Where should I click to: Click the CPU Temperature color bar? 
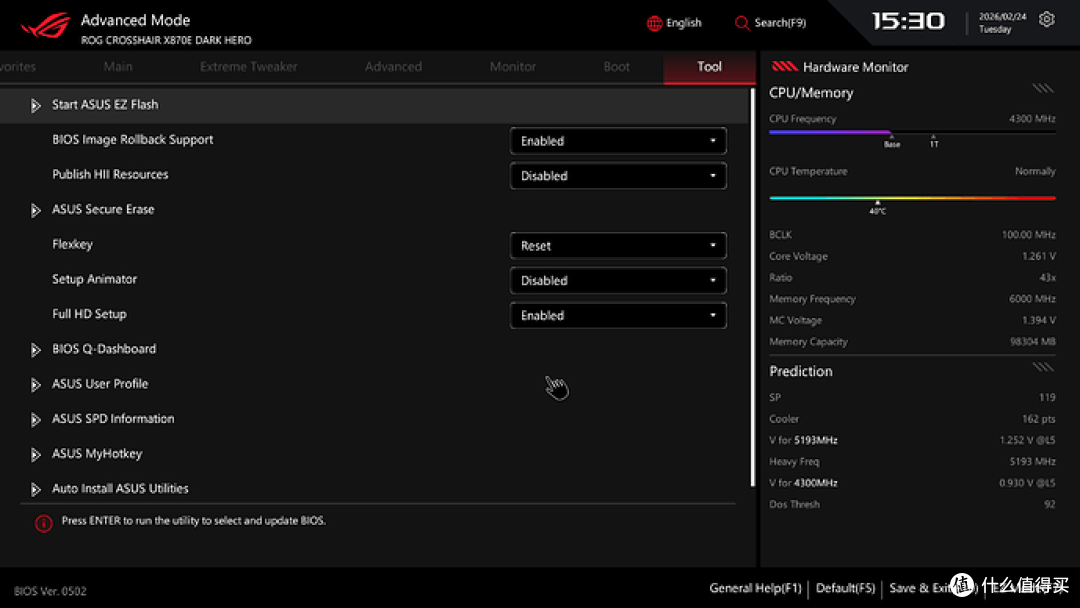click(912, 198)
